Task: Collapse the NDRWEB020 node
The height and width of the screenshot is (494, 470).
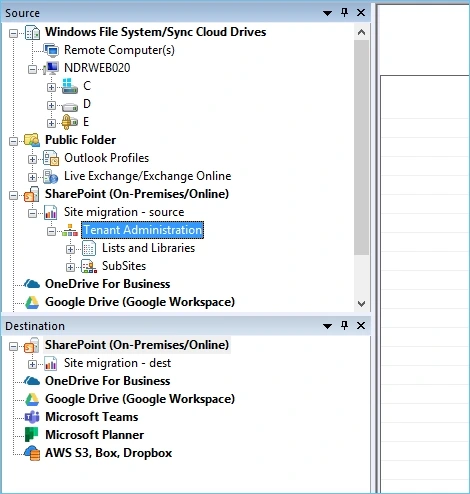Action: [x=32, y=69]
